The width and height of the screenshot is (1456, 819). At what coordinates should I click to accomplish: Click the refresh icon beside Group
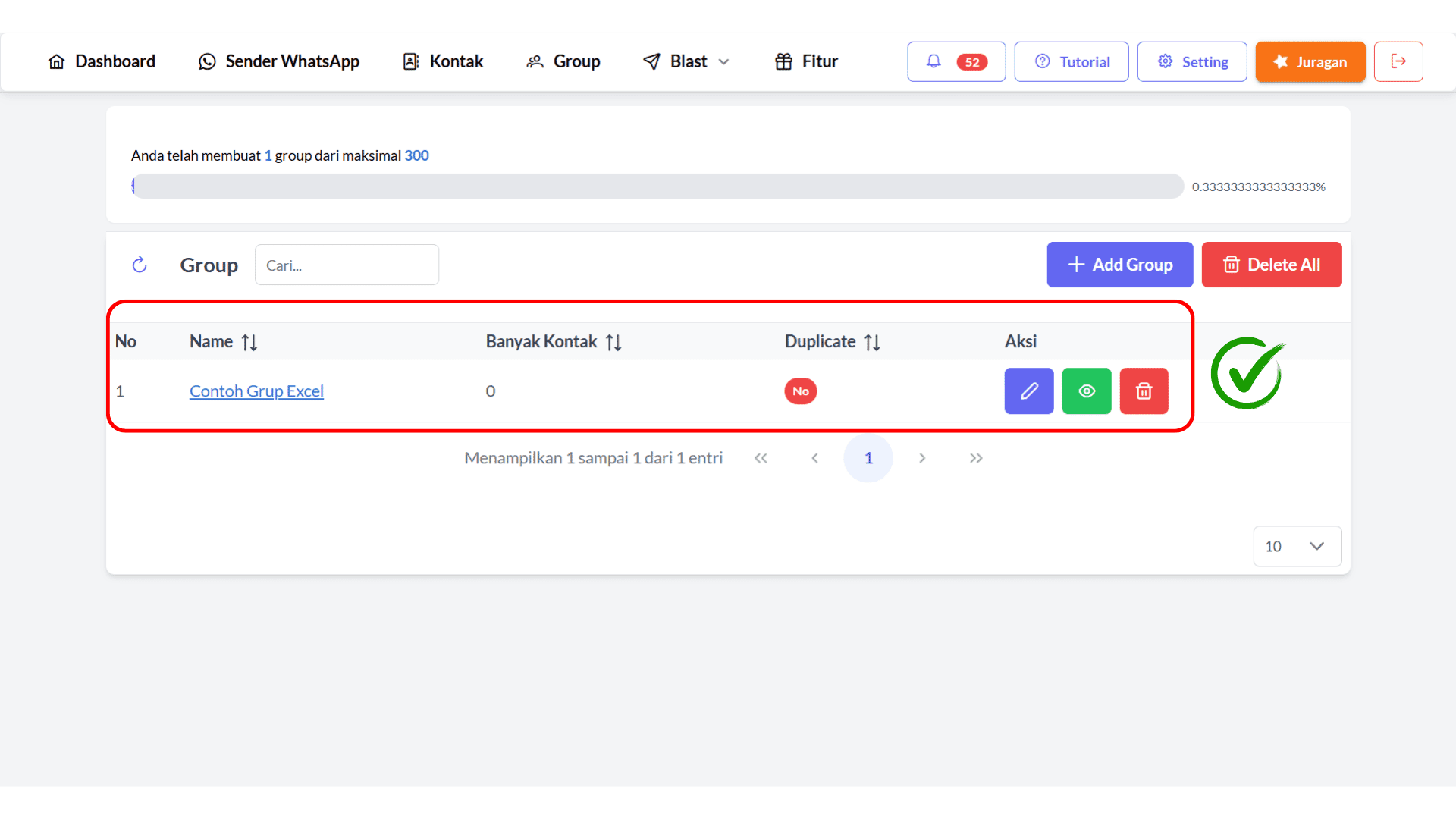(140, 265)
